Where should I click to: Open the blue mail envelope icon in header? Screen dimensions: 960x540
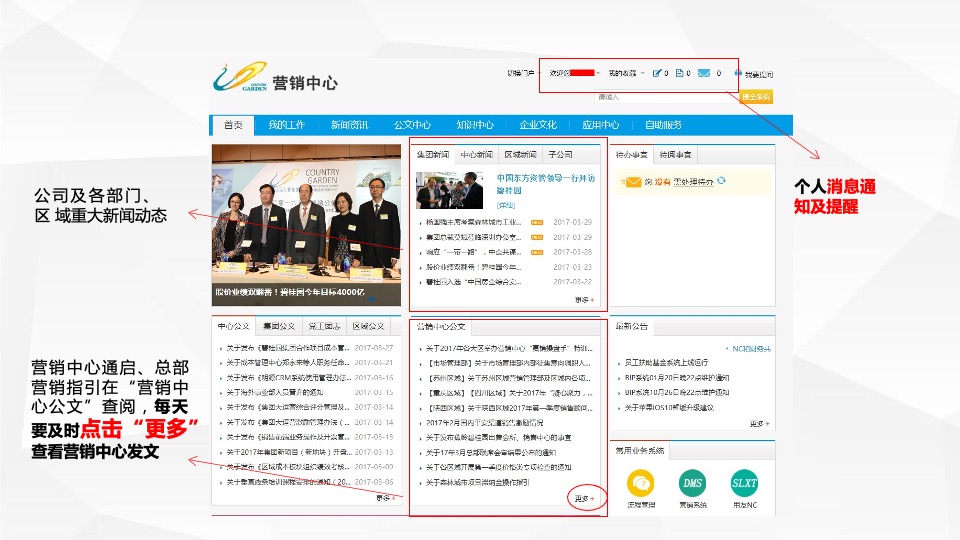point(704,73)
